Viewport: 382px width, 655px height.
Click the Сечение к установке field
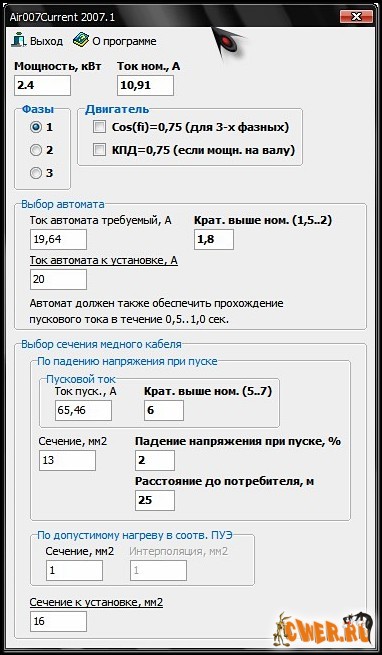(x=59, y=622)
